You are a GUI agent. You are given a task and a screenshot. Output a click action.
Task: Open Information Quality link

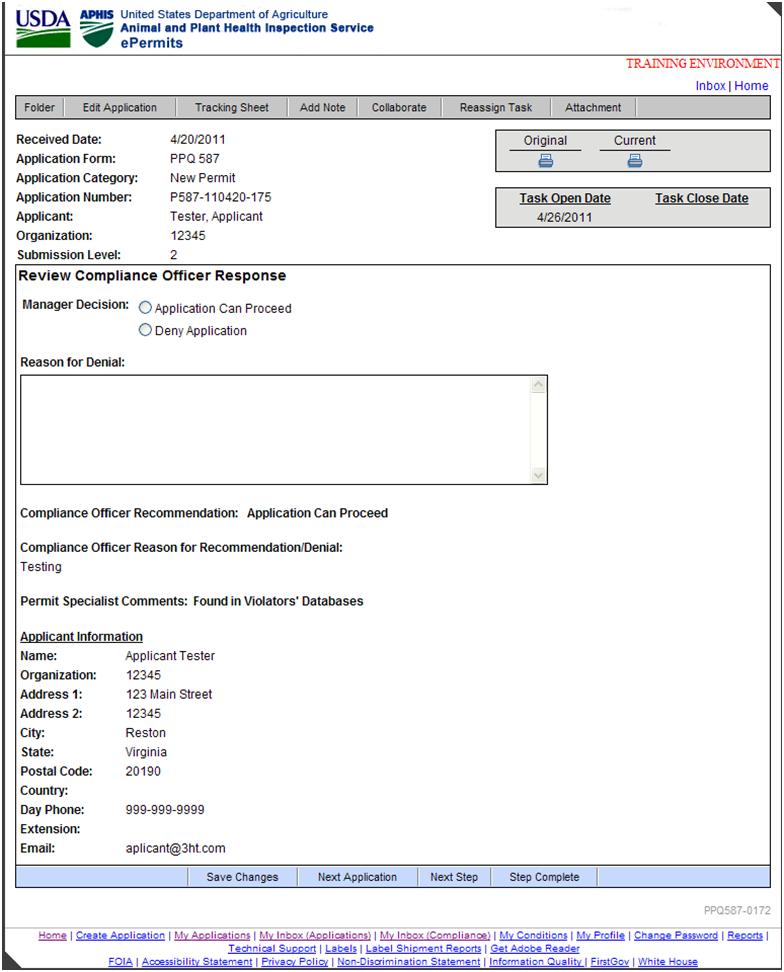(x=535, y=961)
